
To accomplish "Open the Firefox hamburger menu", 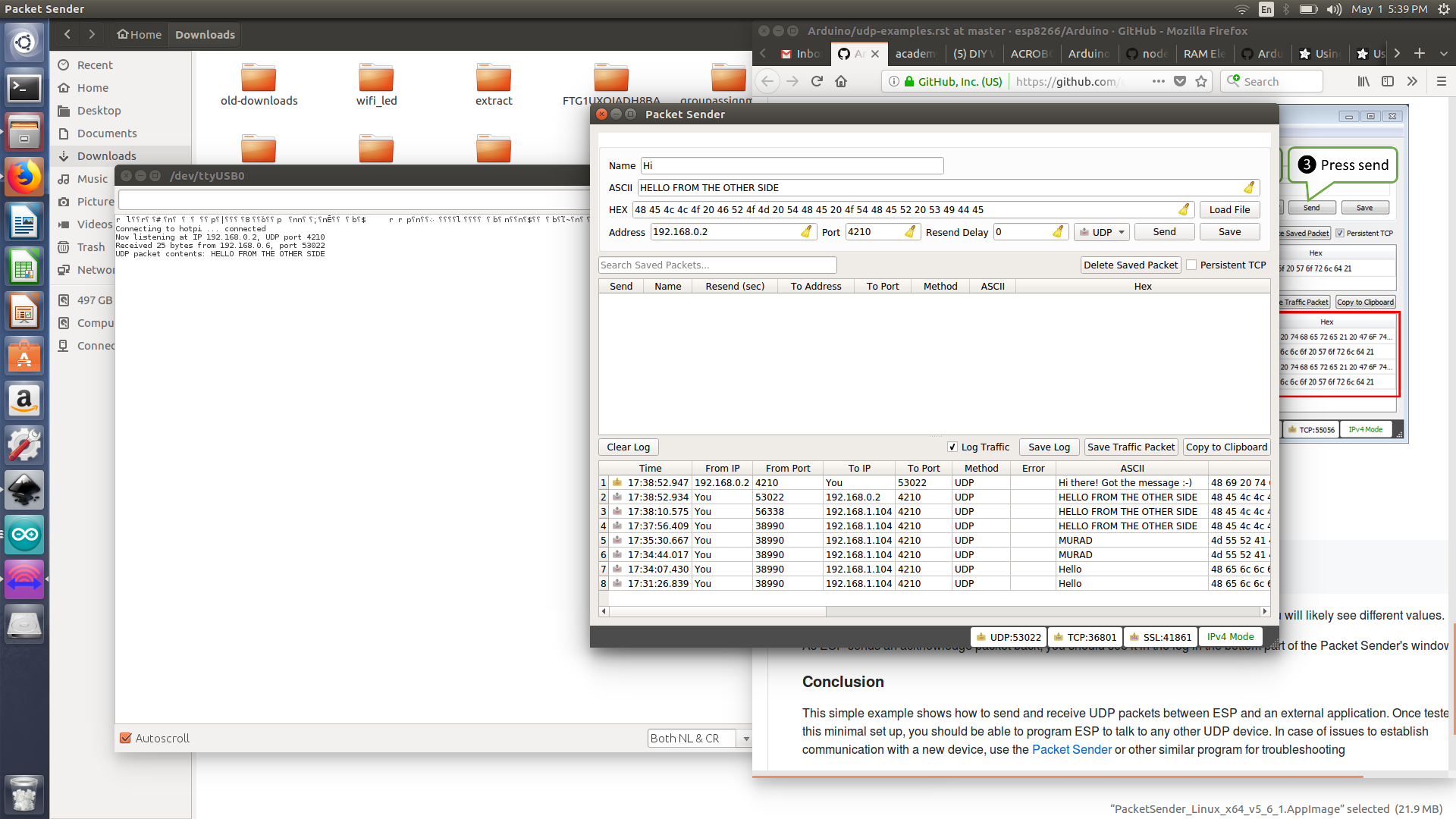I will pyautogui.click(x=1442, y=81).
